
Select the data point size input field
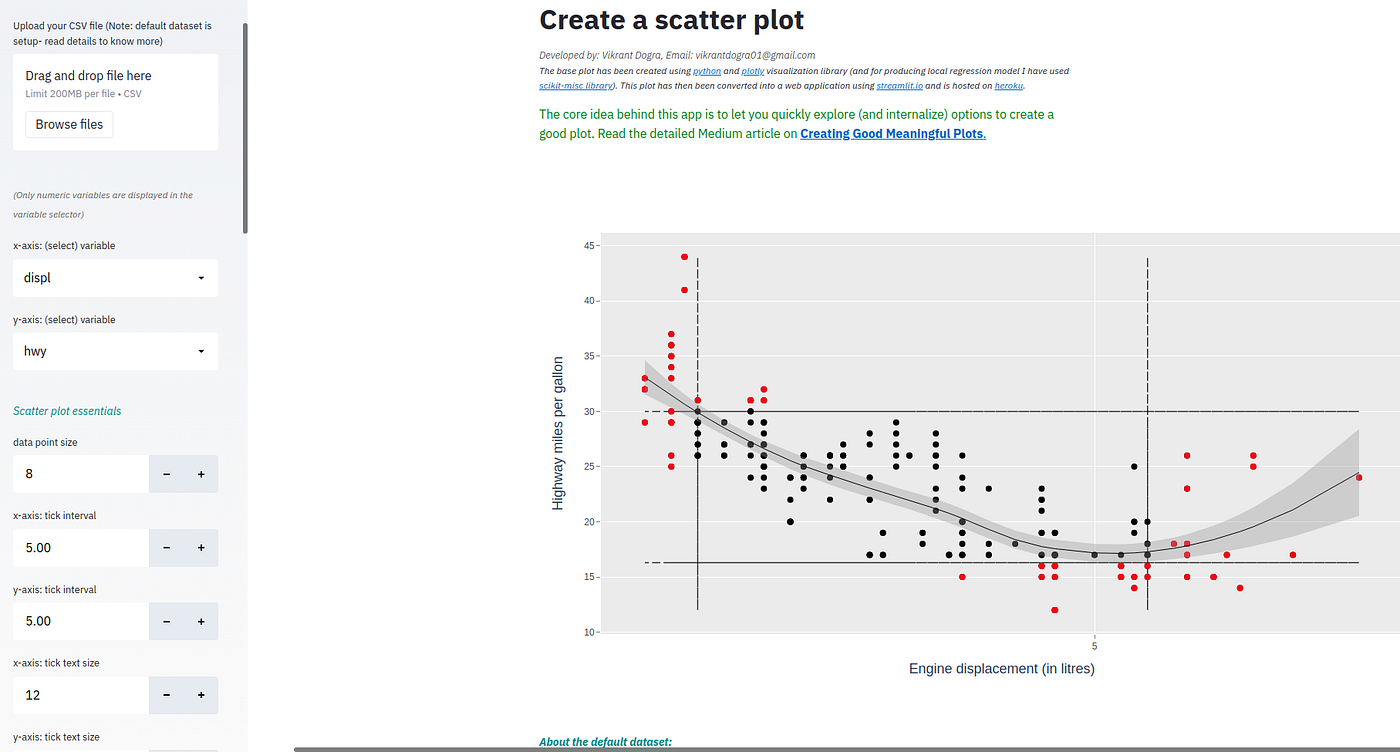(x=80, y=473)
